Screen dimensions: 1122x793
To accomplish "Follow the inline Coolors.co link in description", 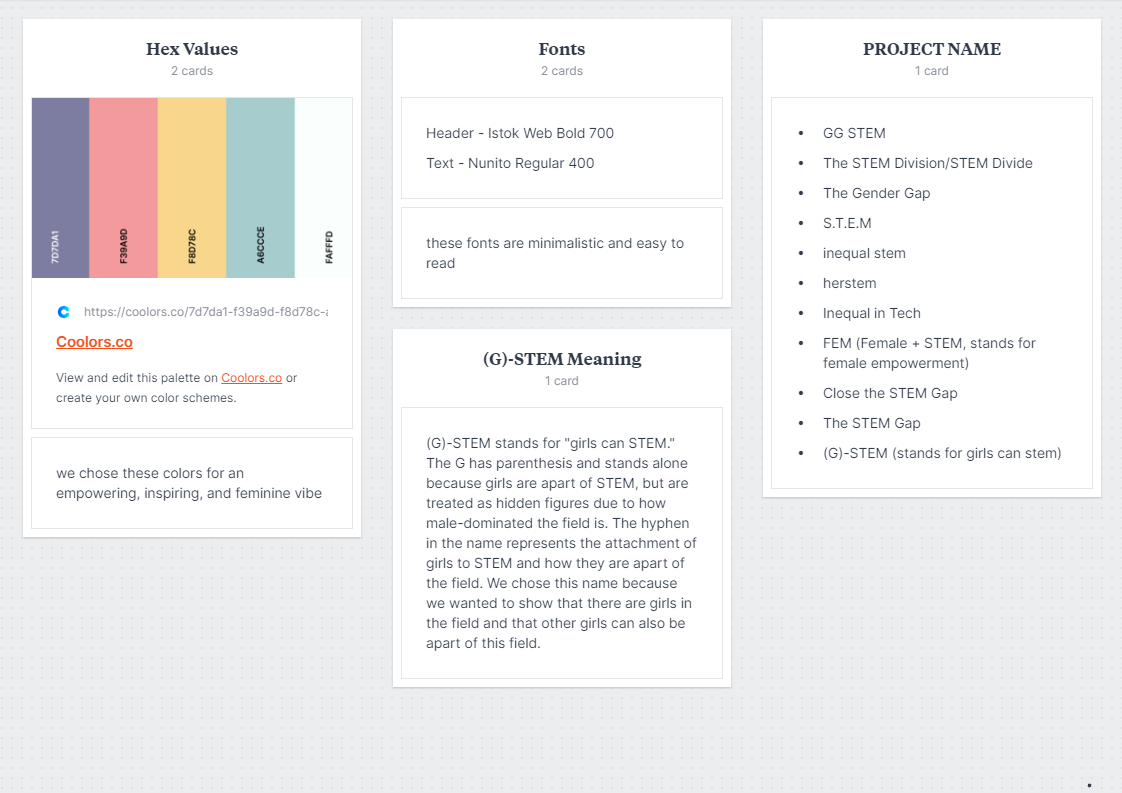I will [251, 378].
